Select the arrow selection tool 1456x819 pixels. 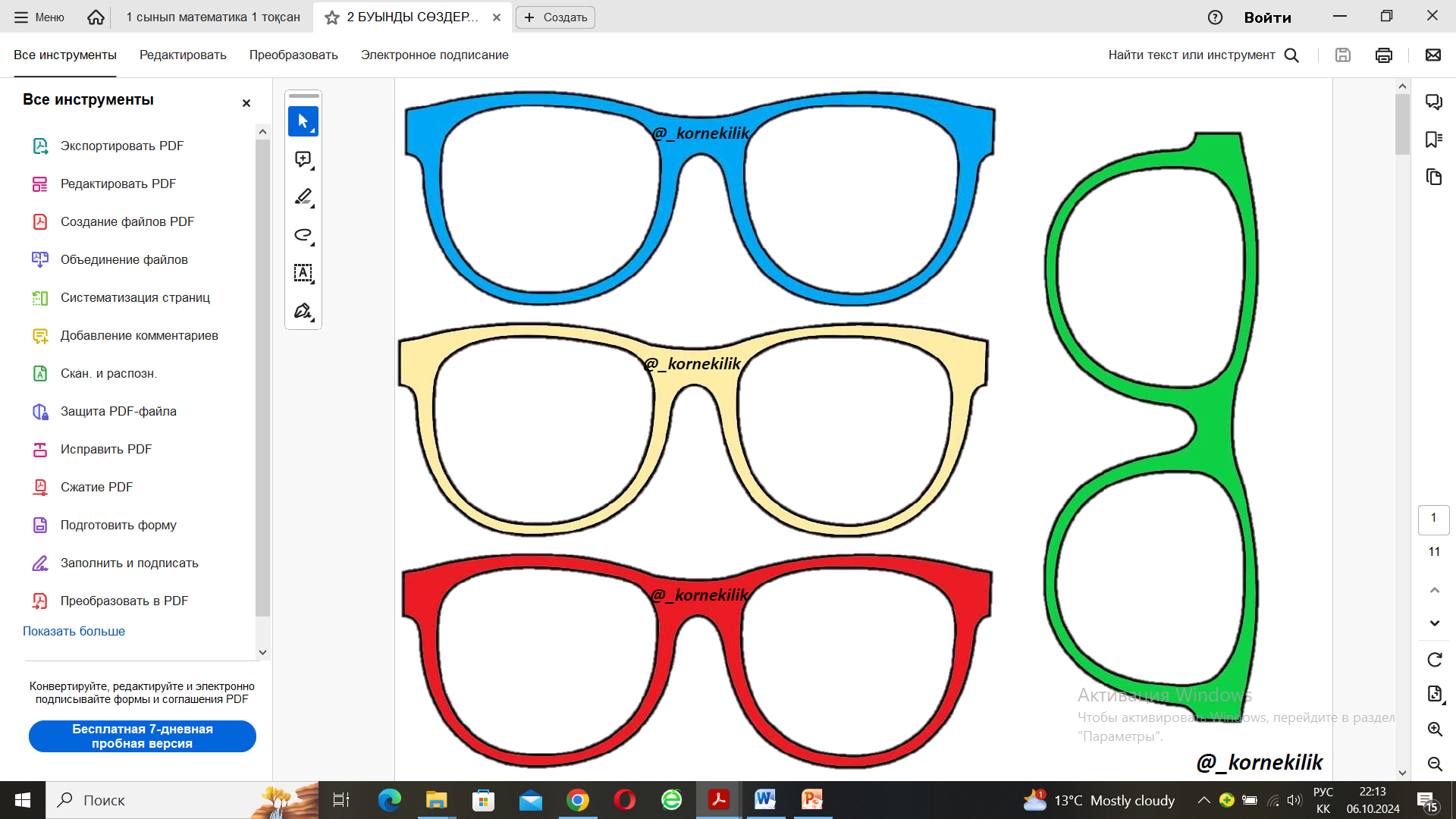point(303,121)
